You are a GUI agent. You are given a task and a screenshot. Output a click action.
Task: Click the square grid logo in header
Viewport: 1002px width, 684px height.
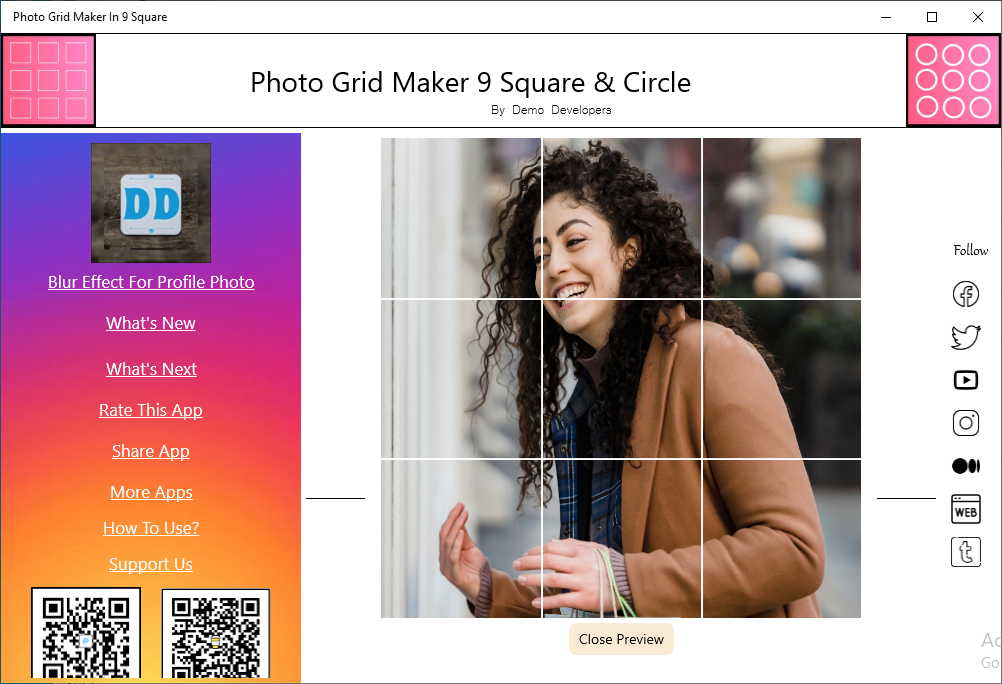[49, 81]
